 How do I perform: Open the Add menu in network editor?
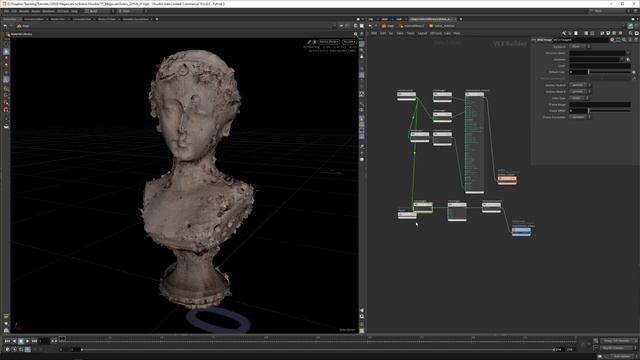click(x=373, y=33)
